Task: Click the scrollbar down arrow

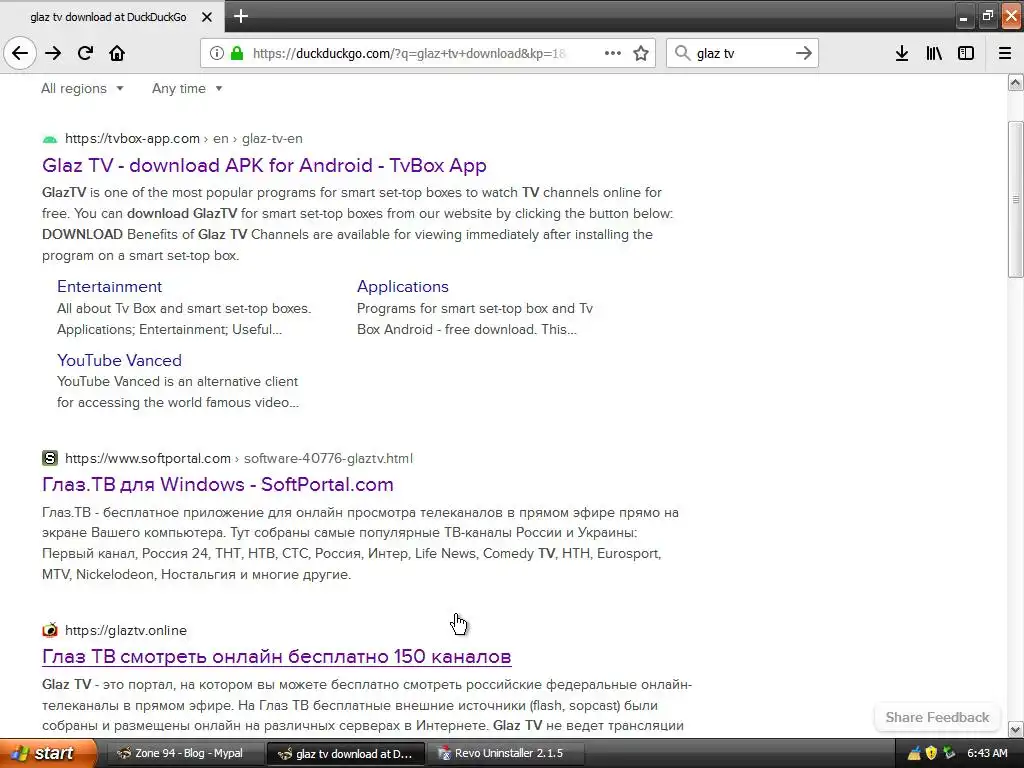Action: (x=1016, y=729)
